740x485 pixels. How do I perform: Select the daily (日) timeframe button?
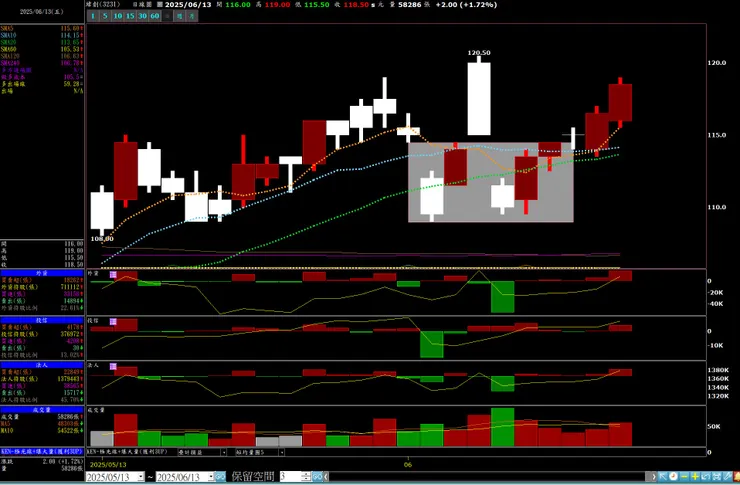point(167,16)
